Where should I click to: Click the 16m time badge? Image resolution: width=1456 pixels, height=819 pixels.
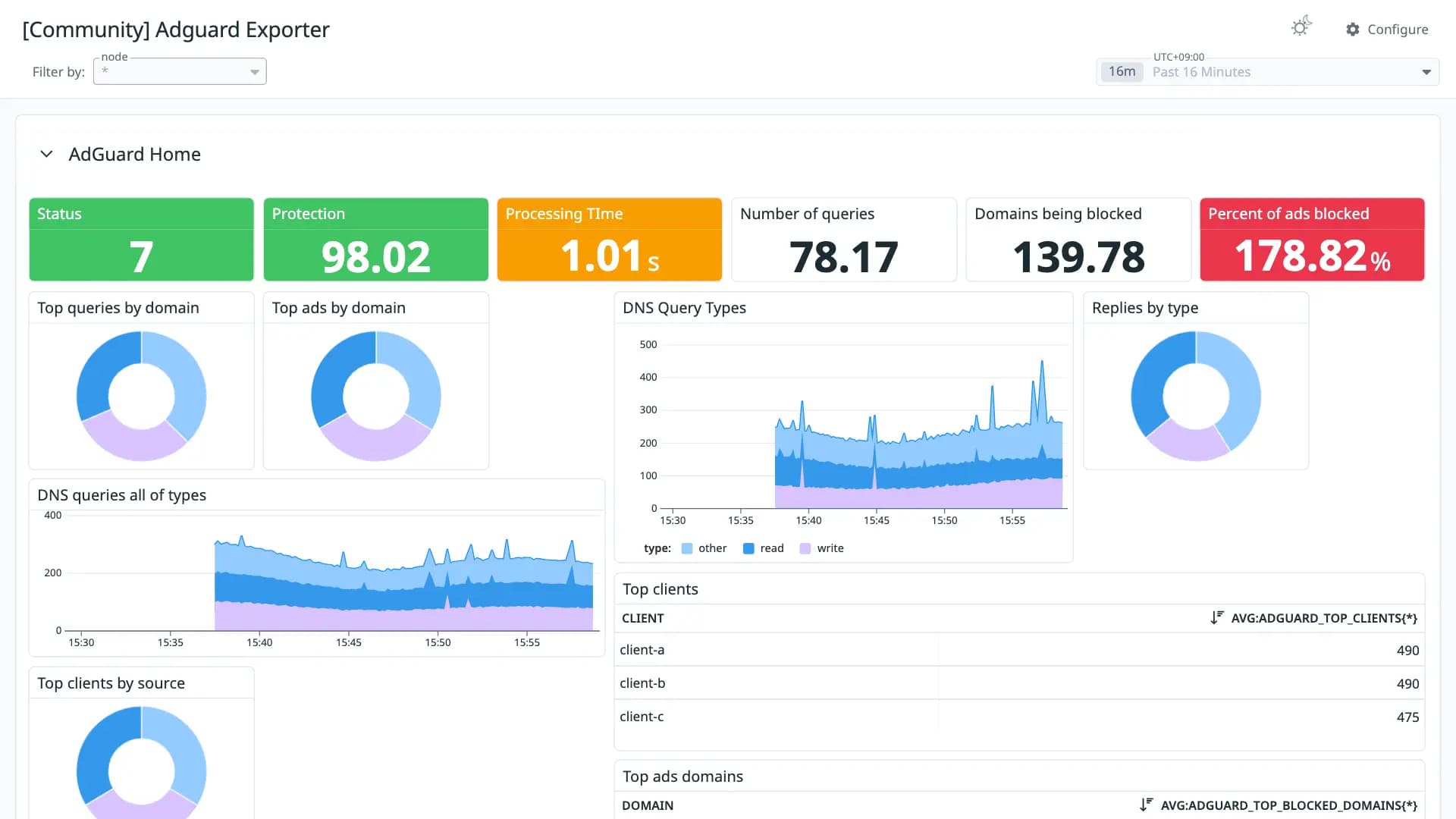coord(1122,71)
